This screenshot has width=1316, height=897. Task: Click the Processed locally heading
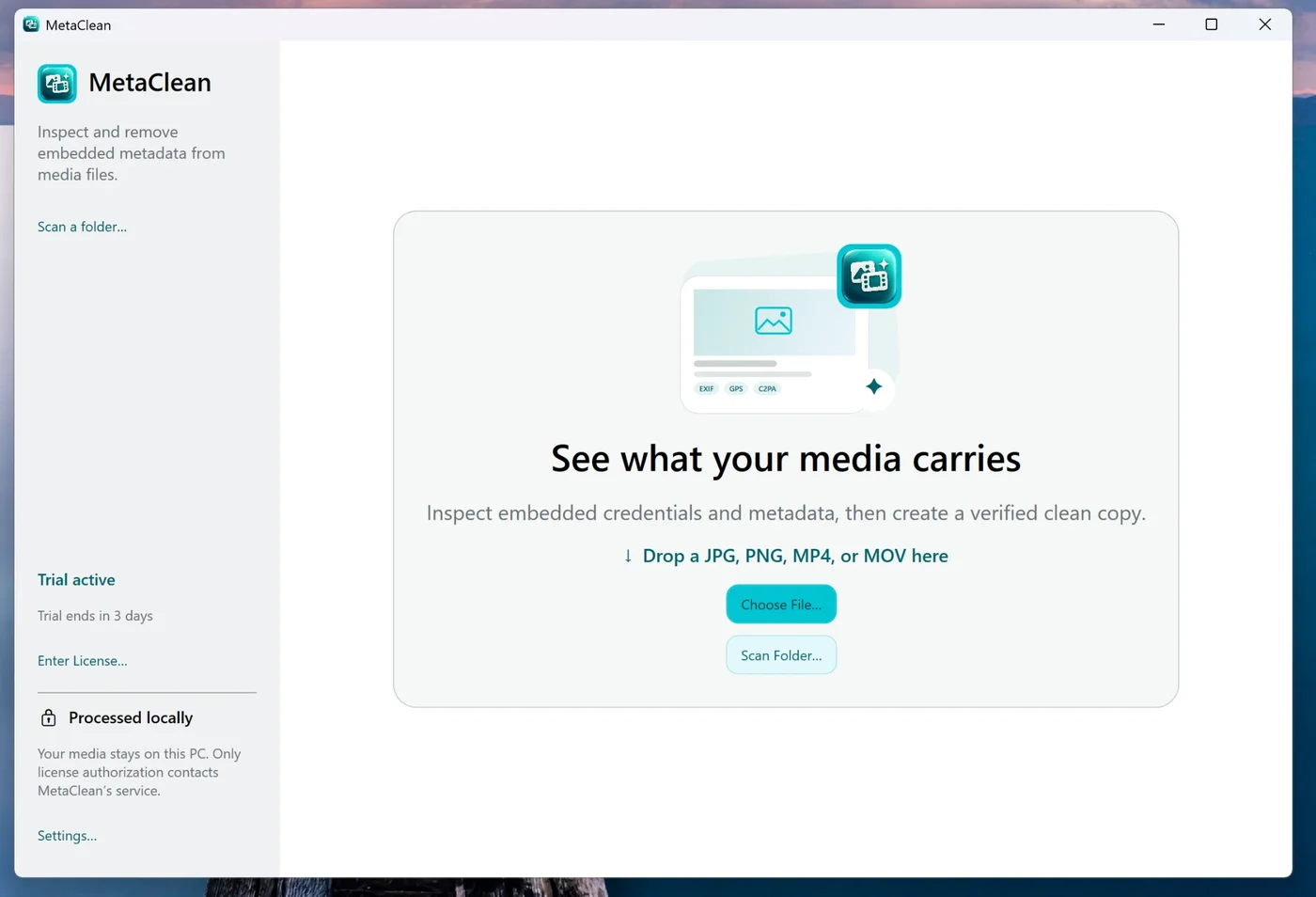(x=131, y=717)
